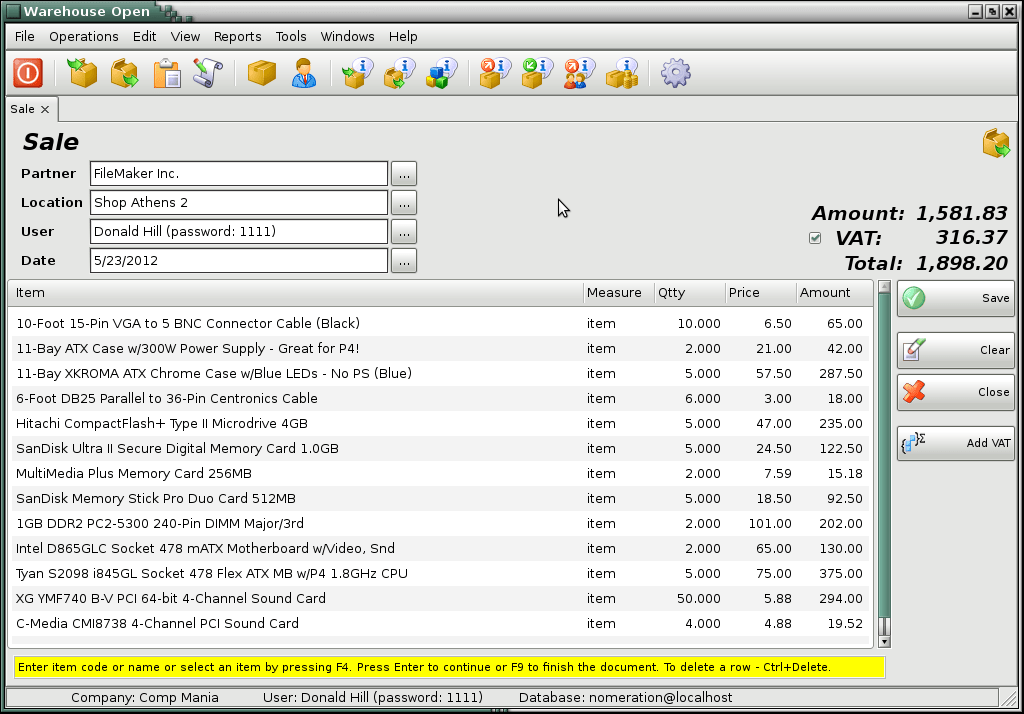Click the scrollbar up arrow
Viewport: 1024px width, 714px height.
884,287
